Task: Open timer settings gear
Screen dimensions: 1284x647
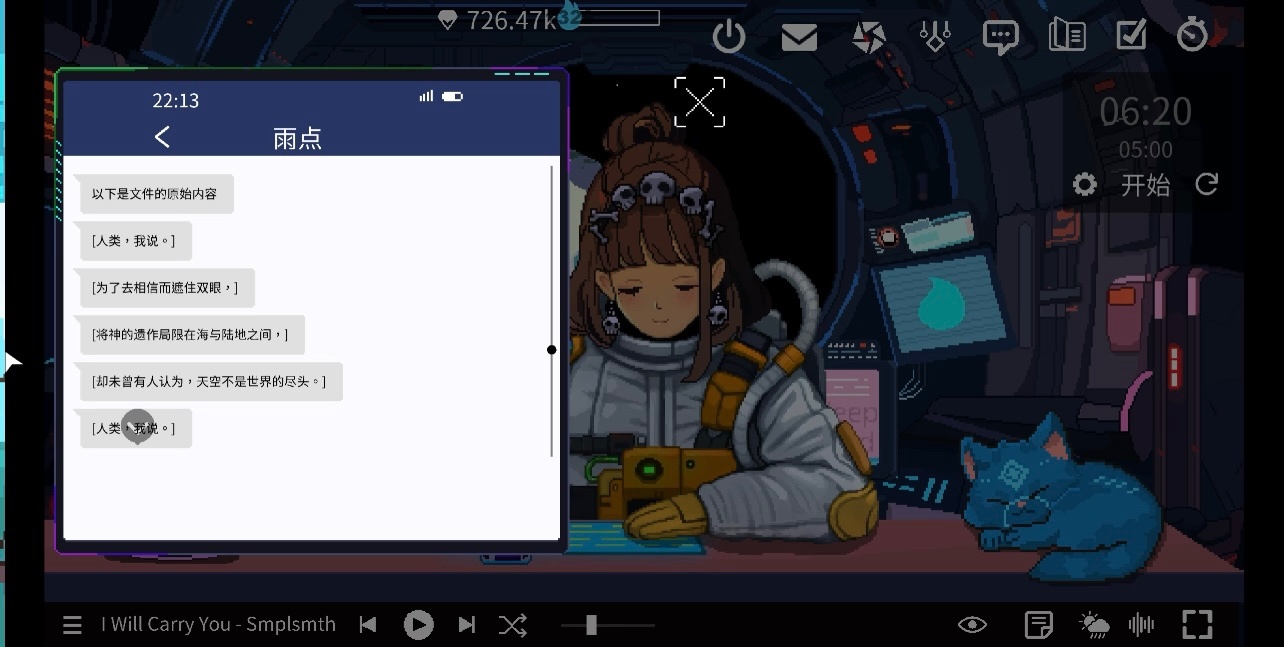Action: (1084, 185)
